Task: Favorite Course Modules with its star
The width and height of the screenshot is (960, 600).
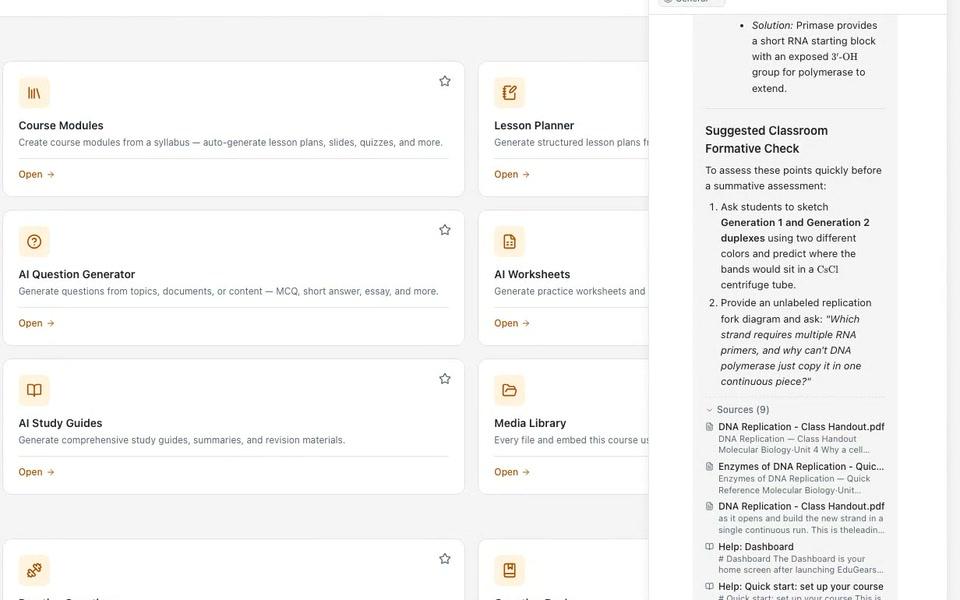Action: 445,81
